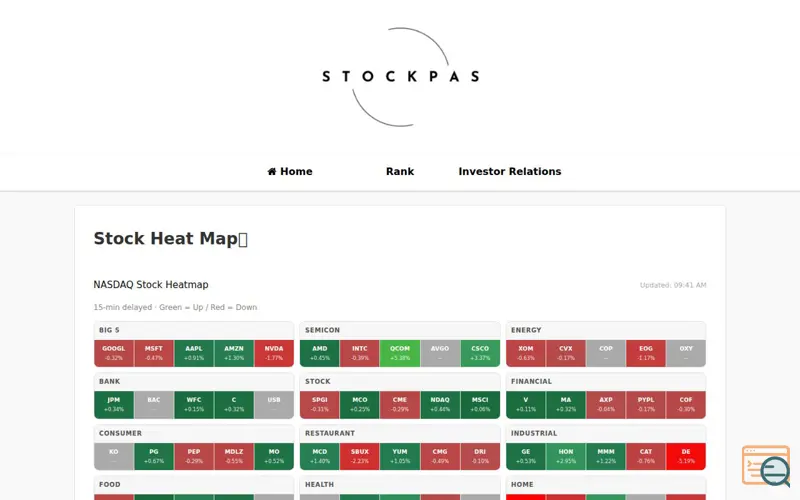
Task: Open the AMD tile in Semicon
Action: 320,353
